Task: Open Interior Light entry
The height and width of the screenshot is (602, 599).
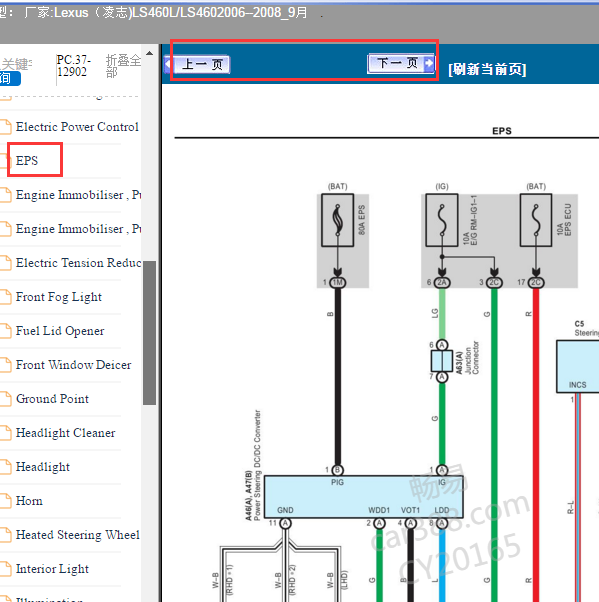Action: pyautogui.click(x=52, y=569)
